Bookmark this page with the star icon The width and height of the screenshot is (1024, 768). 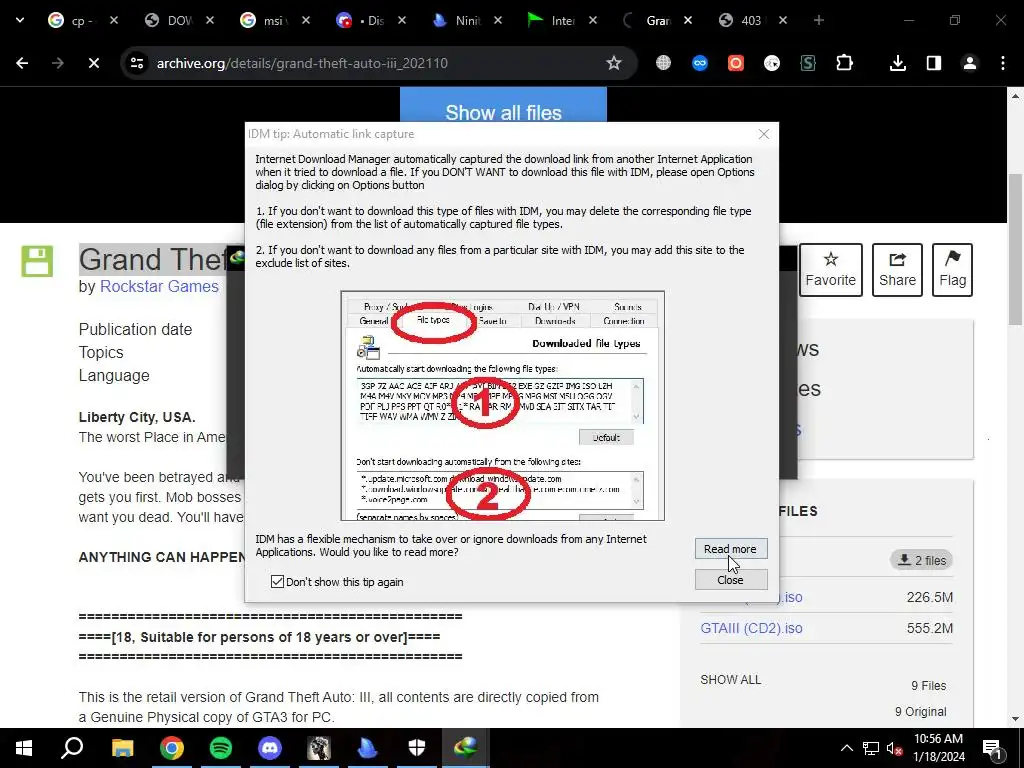click(613, 63)
